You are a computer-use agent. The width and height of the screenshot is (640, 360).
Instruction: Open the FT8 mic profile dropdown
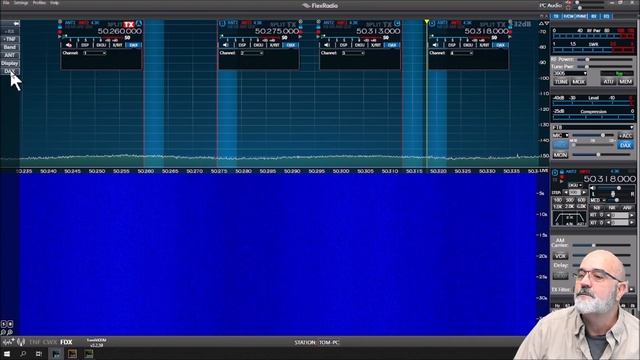[592, 127]
